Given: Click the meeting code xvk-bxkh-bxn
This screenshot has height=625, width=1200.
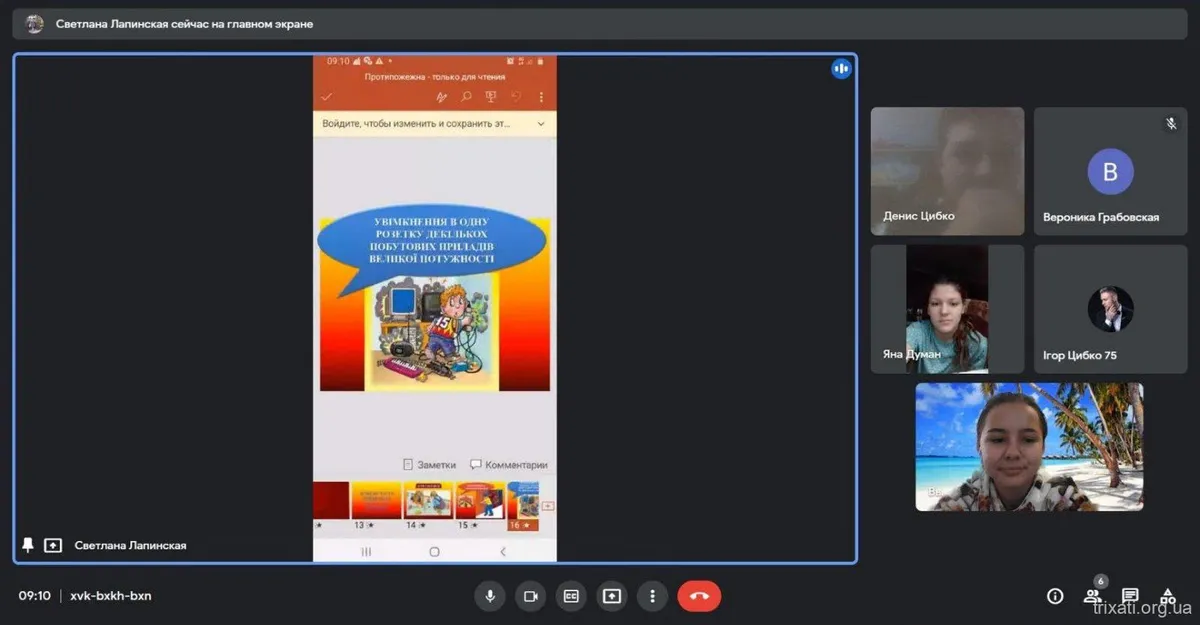Looking at the screenshot, I should tap(111, 596).
